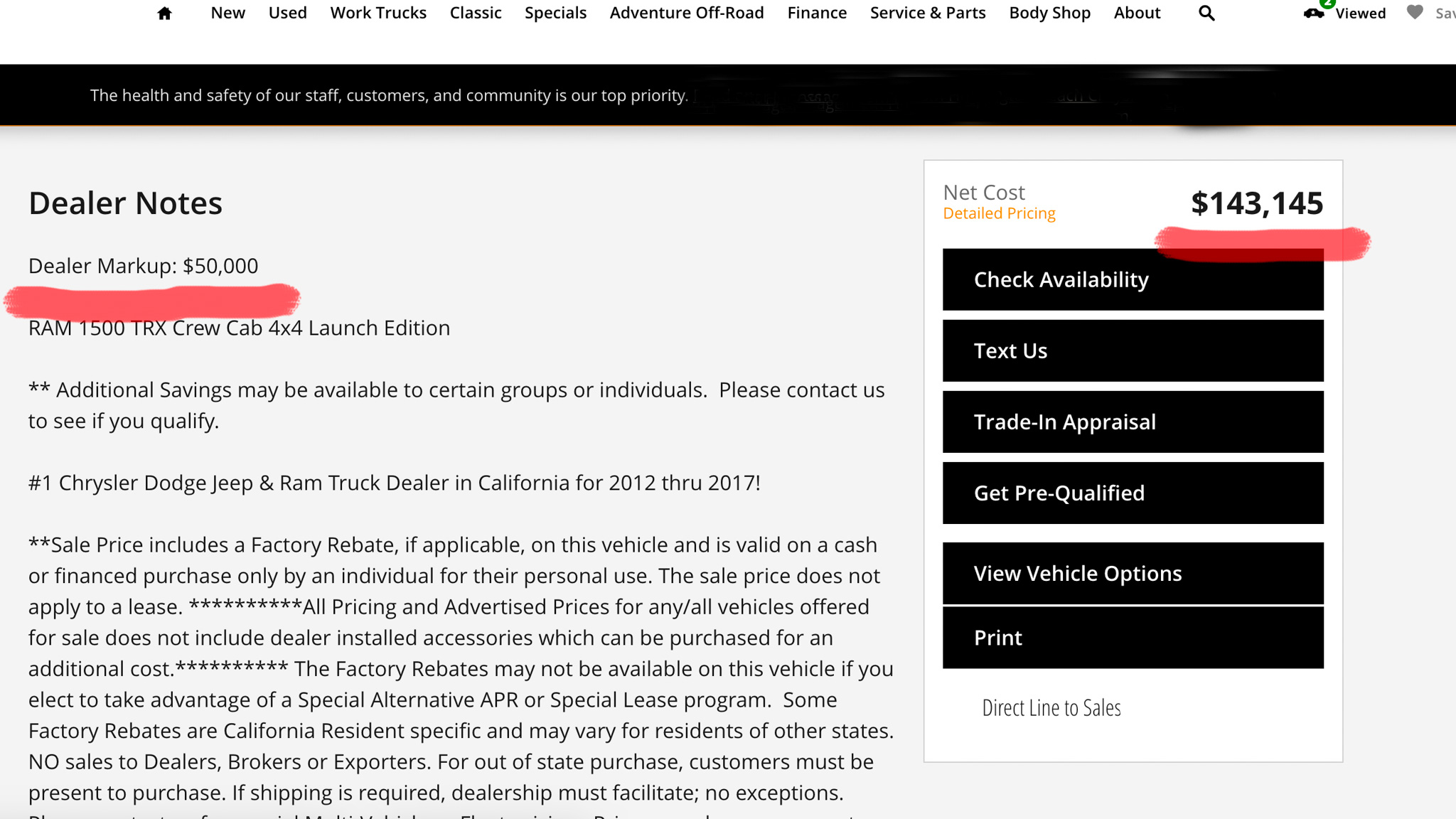Click the saved vehicles heart icon
Image resolution: width=1456 pixels, height=819 pixels.
(x=1415, y=13)
